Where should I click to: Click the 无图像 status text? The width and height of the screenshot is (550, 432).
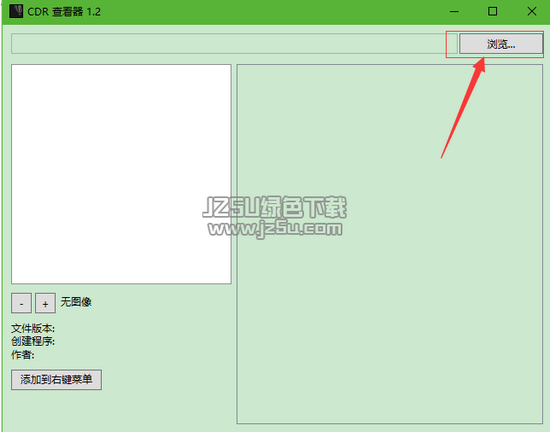click(x=76, y=302)
